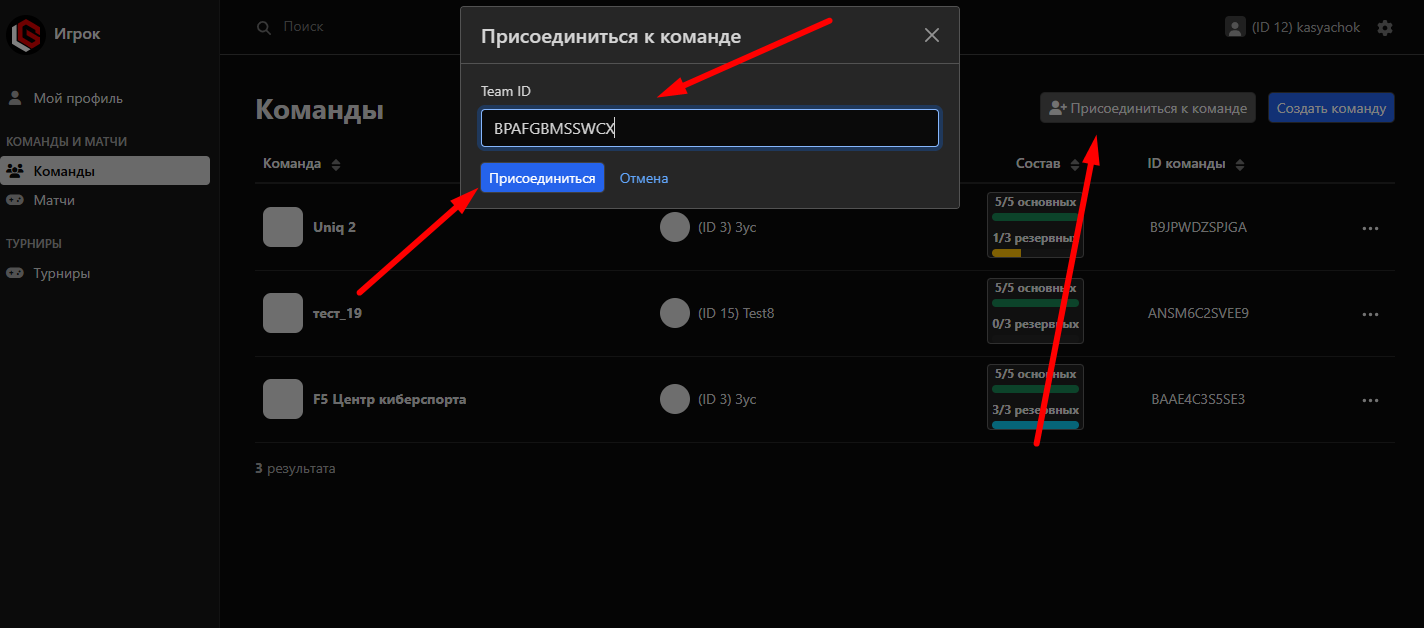Screen dimensions: 1424x628
Task: Click the Team ID input field
Action: coord(709,128)
